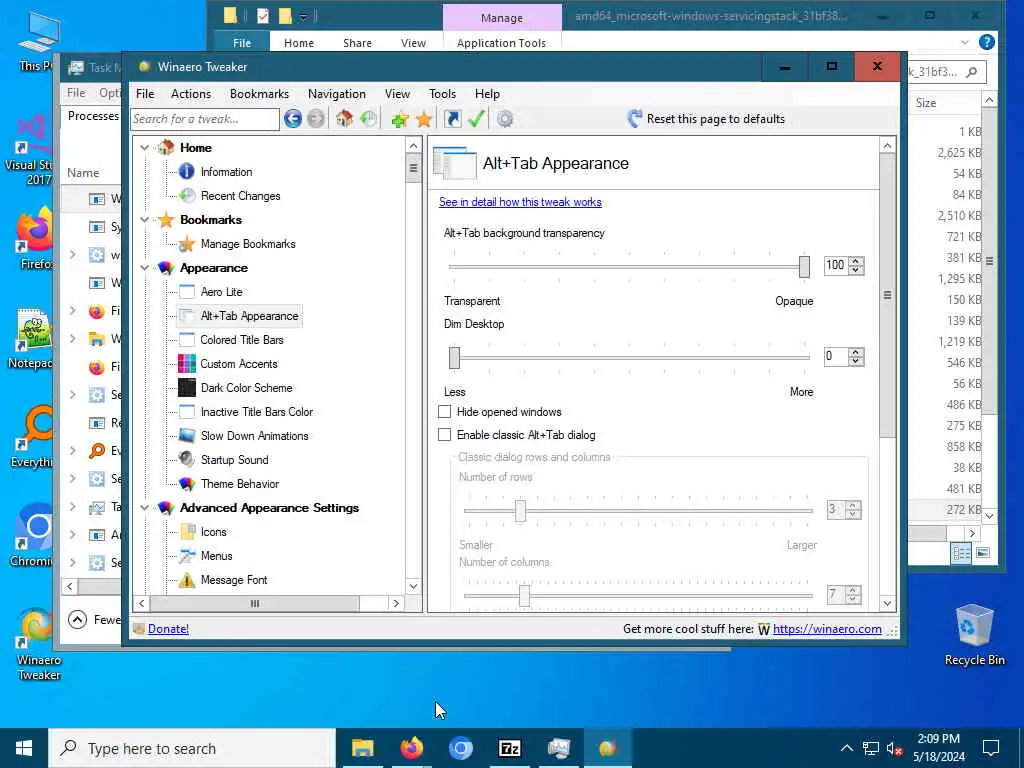Open Icons under Advanced Appearance Settings
The height and width of the screenshot is (768, 1024).
[x=214, y=532]
